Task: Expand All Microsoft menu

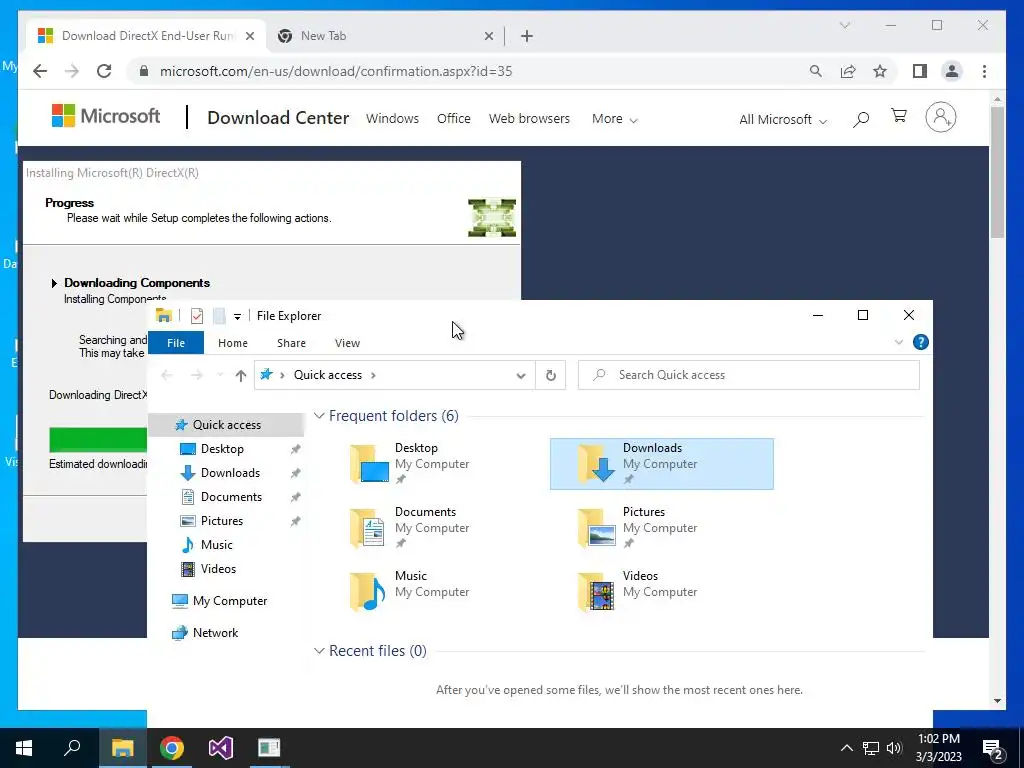Action: tap(783, 120)
